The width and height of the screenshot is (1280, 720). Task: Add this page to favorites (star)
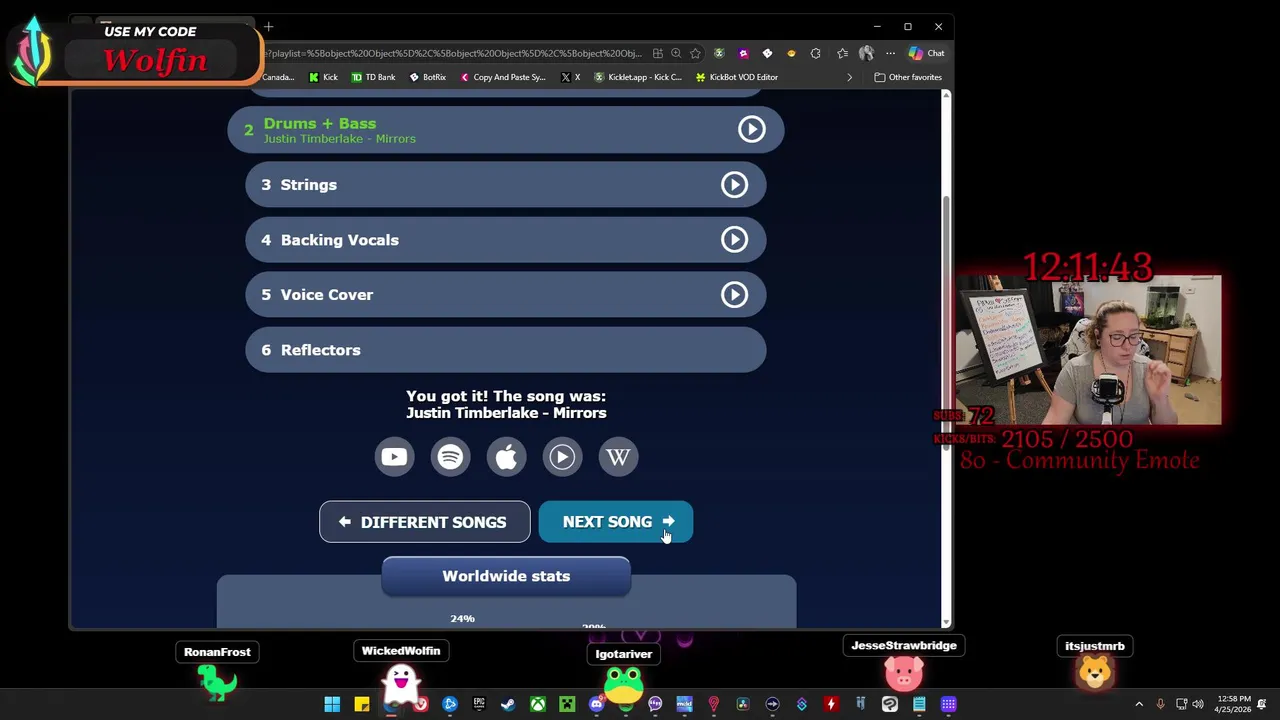(x=695, y=53)
